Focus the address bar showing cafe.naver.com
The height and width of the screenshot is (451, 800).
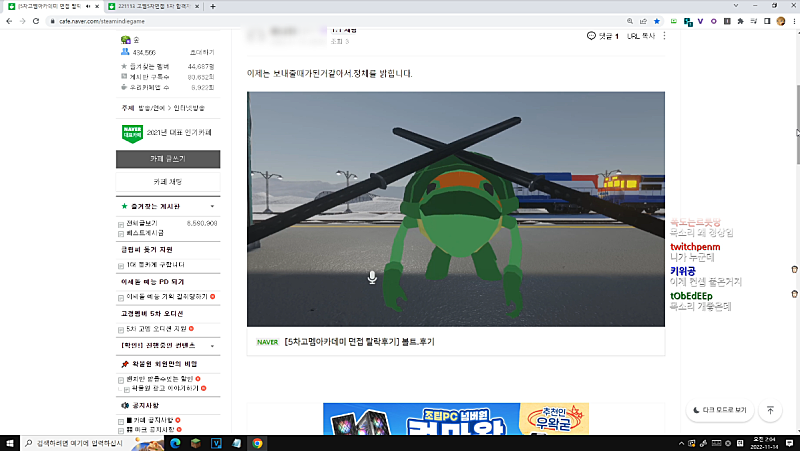(x=337, y=21)
